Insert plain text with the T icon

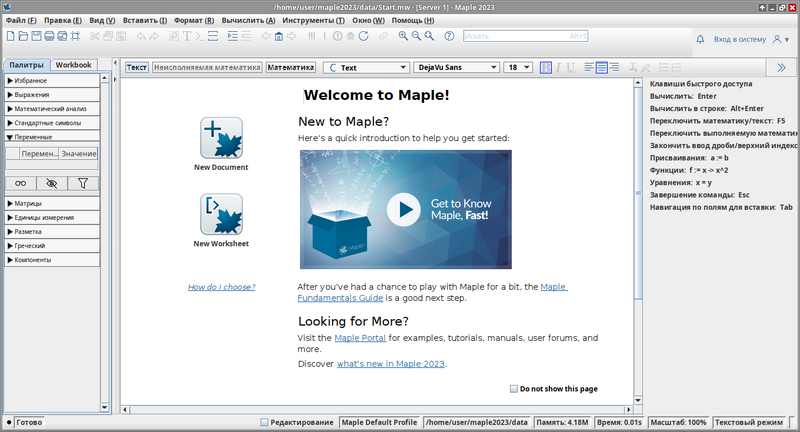pyautogui.click(x=187, y=36)
